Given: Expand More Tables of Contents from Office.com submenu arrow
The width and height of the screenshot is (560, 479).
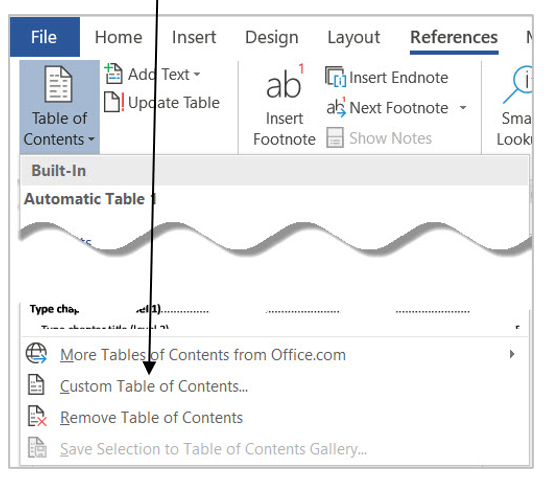Looking at the screenshot, I should [x=512, y=354].
